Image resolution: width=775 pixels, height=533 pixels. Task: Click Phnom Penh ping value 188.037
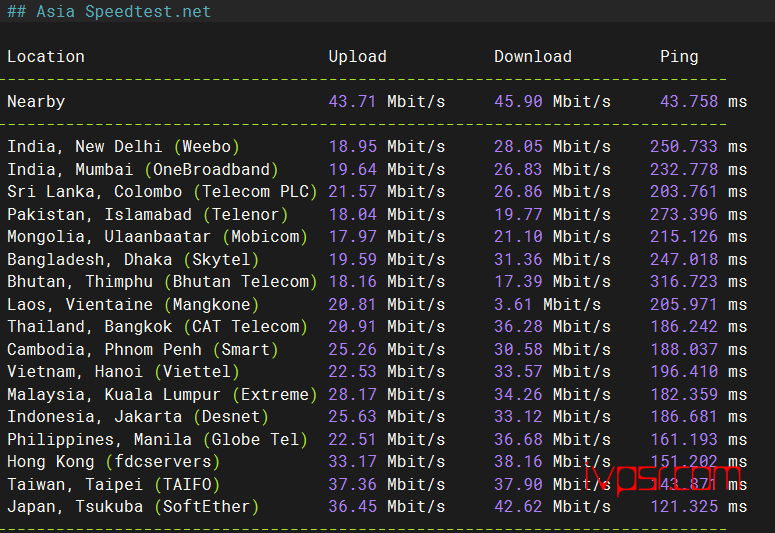pos(684,350)
